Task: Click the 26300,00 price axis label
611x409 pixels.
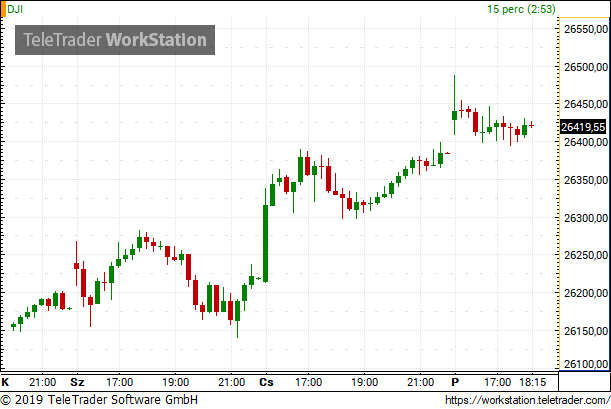Action: pyautogui.click(x=586, y=218)
